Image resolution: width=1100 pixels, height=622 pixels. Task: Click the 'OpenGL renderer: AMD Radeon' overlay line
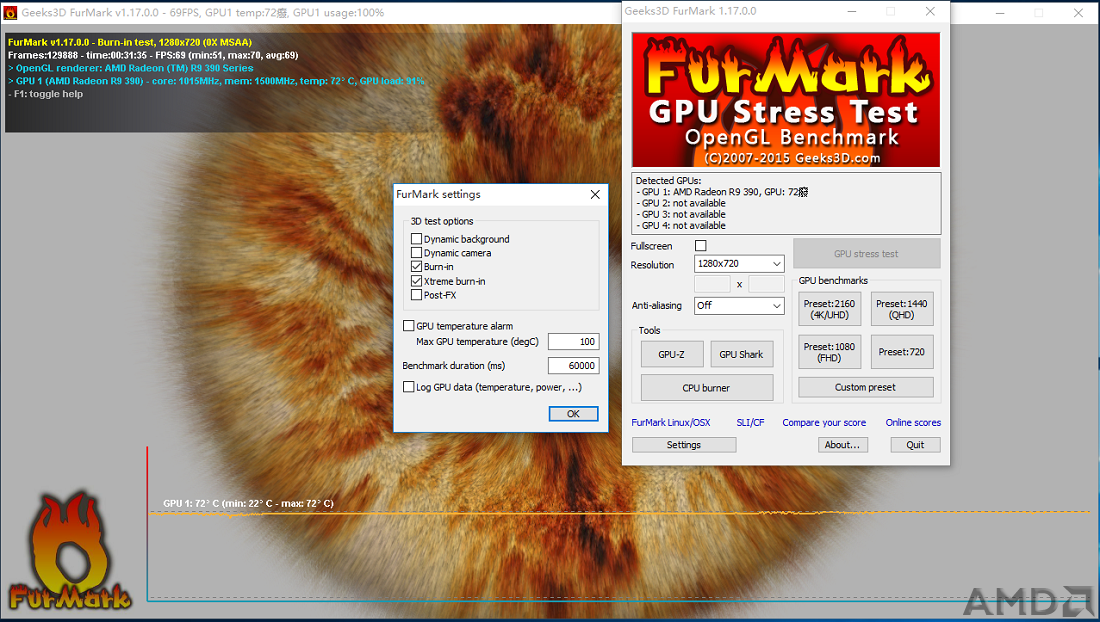tap(130, 68)
